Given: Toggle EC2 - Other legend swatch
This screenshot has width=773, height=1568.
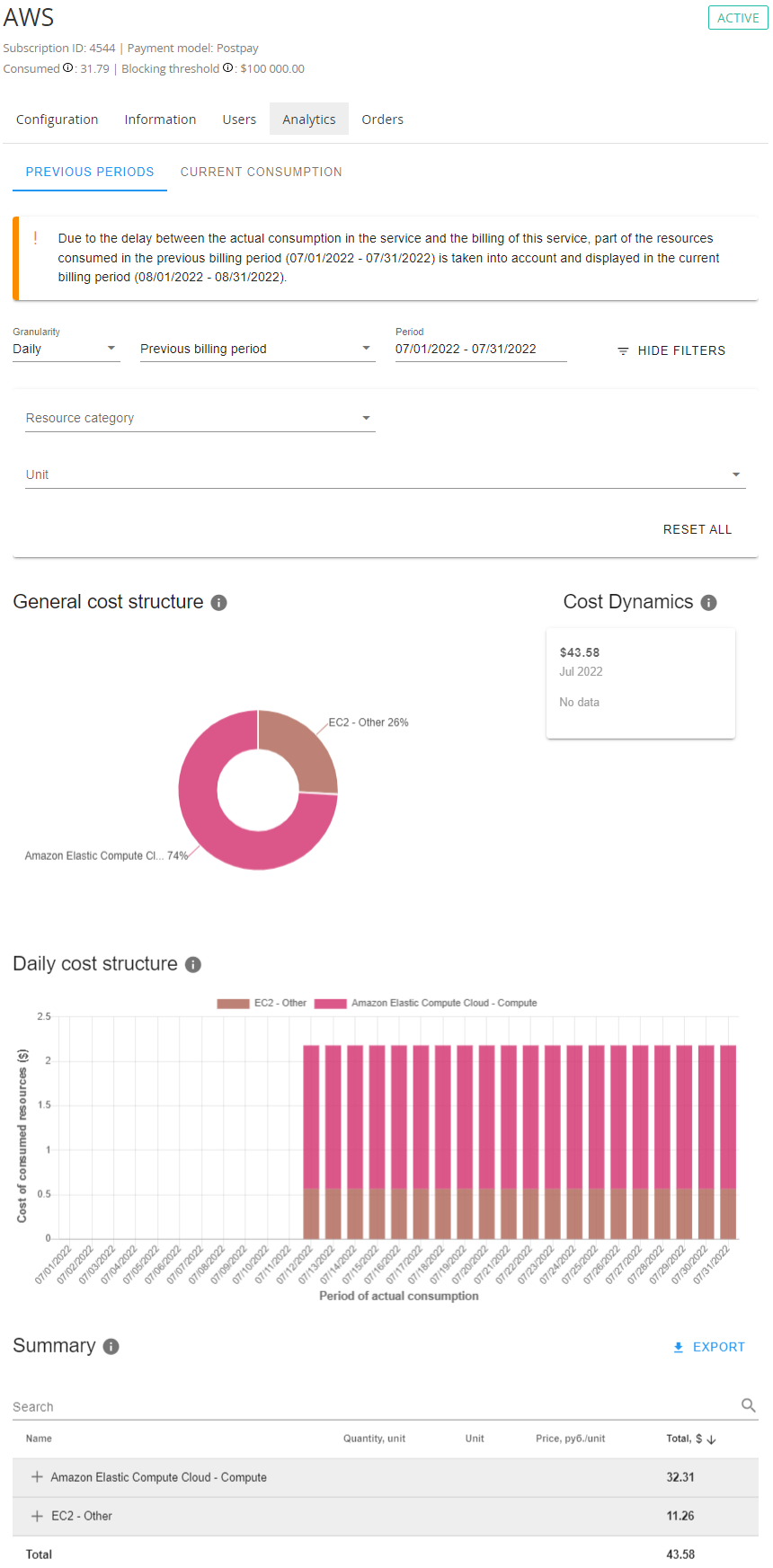Looking at the screenshot, I should [x=233, y=1004].
